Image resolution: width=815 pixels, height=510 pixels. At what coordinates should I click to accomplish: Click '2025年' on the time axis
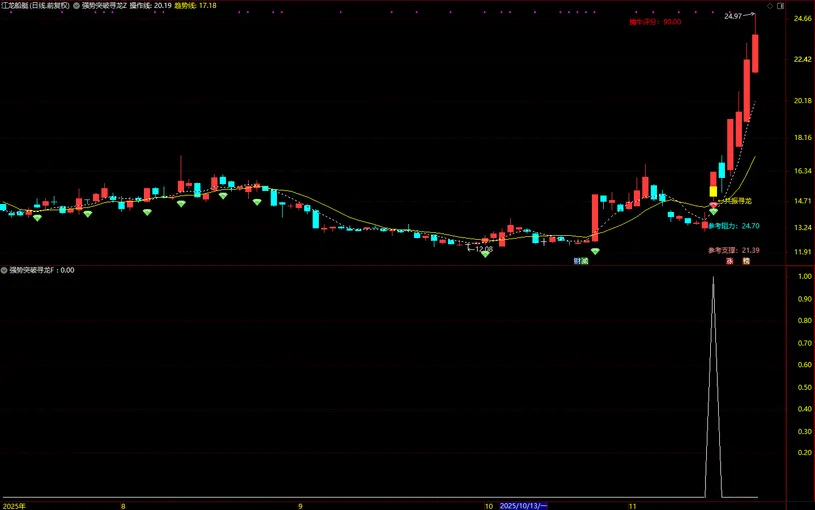coord(14,506)
